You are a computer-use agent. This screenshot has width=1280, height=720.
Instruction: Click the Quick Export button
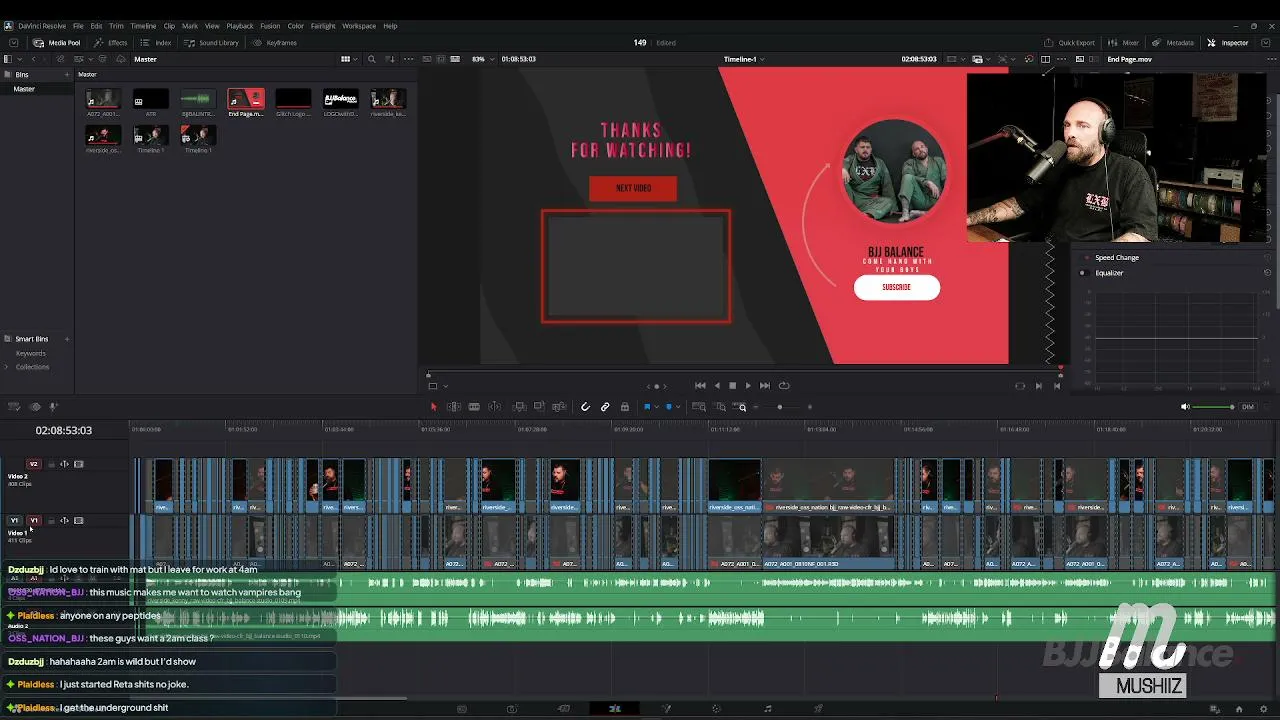coord(1069,43)
